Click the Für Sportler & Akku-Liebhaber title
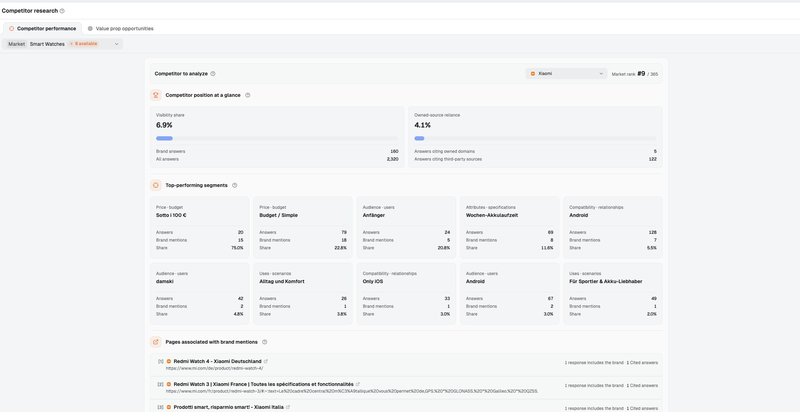The image size is (800, 412). pos(606,281)
